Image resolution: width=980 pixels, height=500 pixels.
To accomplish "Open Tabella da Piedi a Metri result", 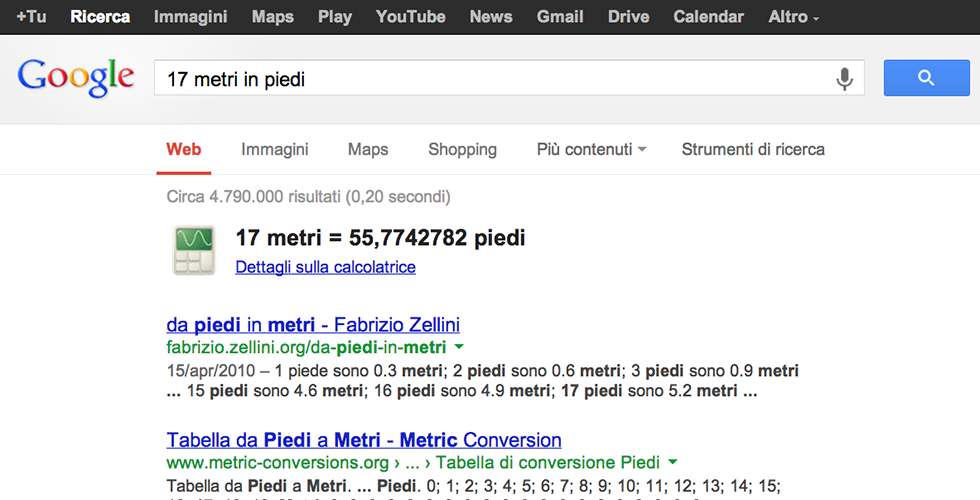I will coord(364,440).
